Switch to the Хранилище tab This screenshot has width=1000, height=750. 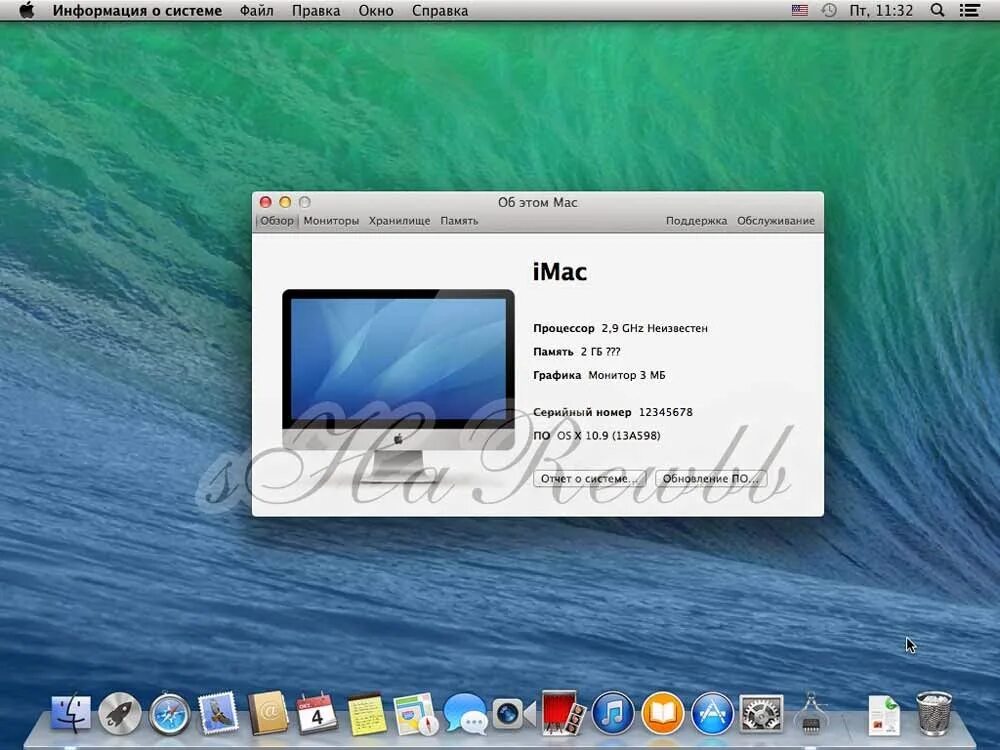[x=399, y=221]
